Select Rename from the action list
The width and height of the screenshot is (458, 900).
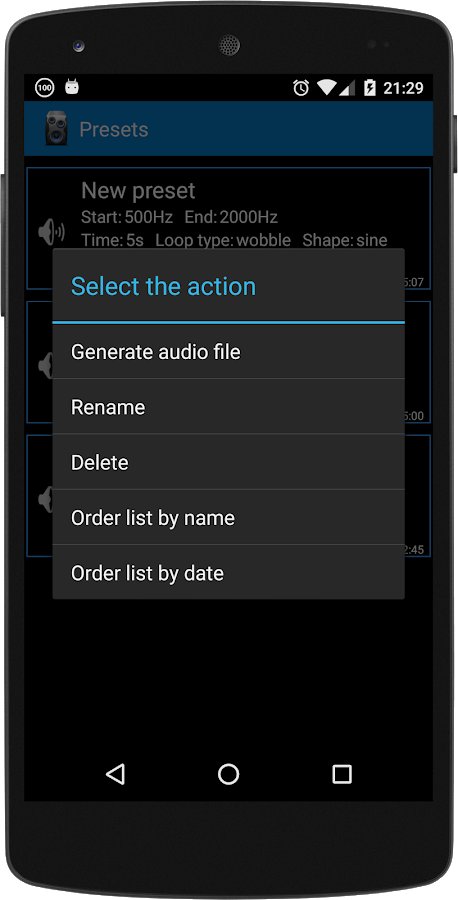pos(228,406)
